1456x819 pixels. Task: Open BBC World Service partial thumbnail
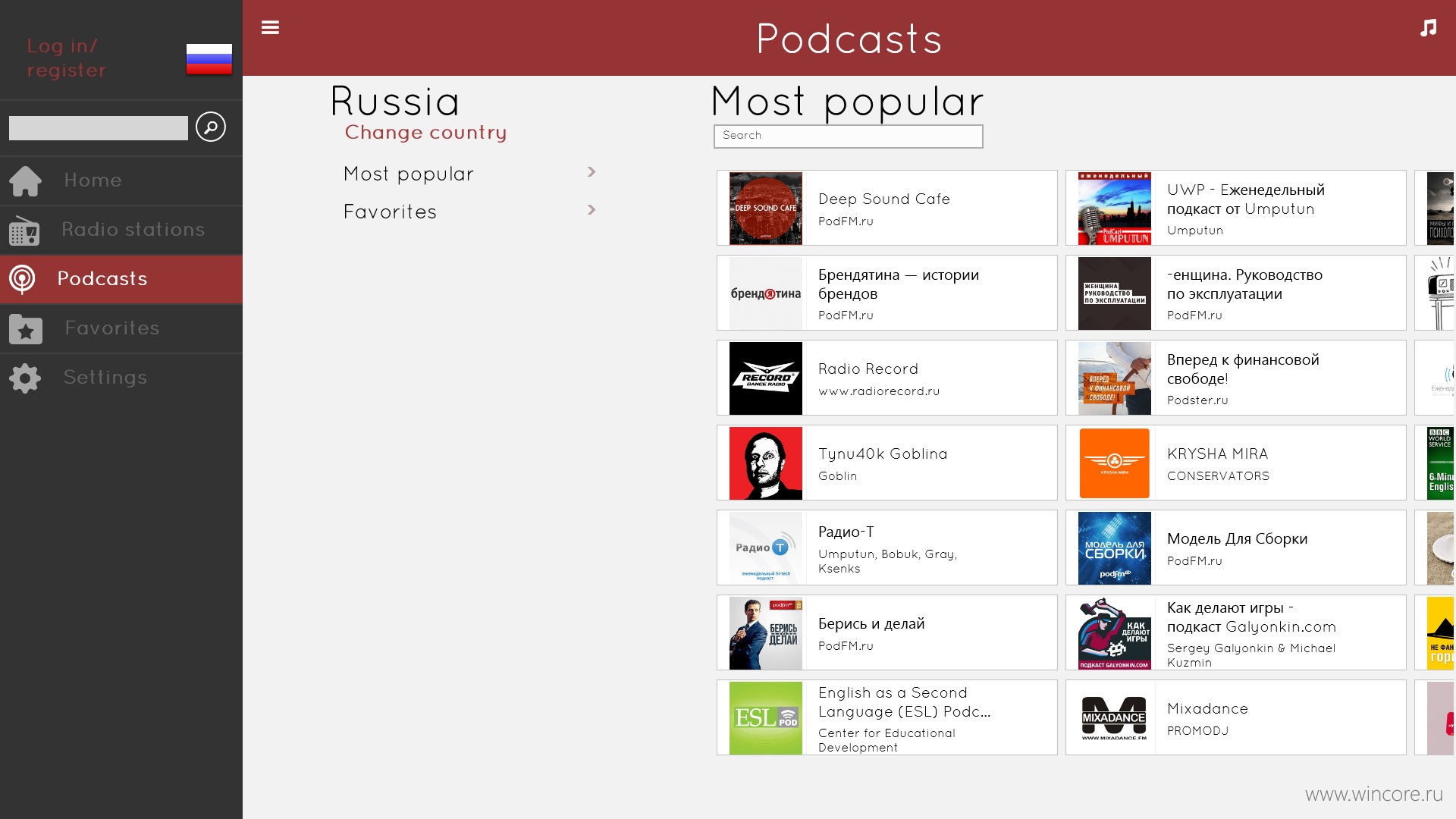(x=1441, y=463)
